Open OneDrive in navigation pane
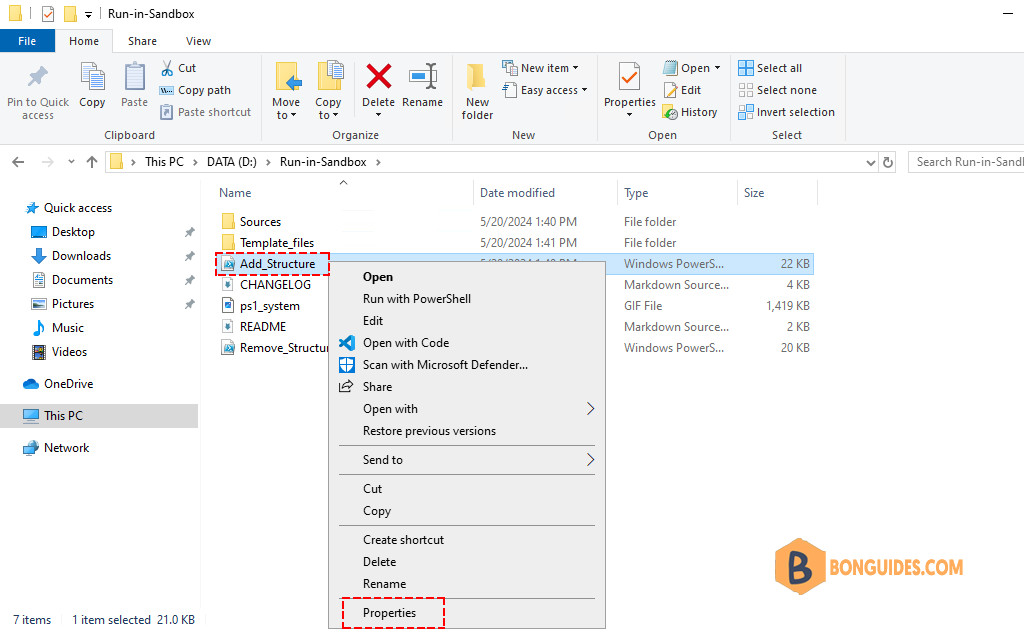Image resolution: width=1024 pixels, height=632 pixels. coord(68,384)
